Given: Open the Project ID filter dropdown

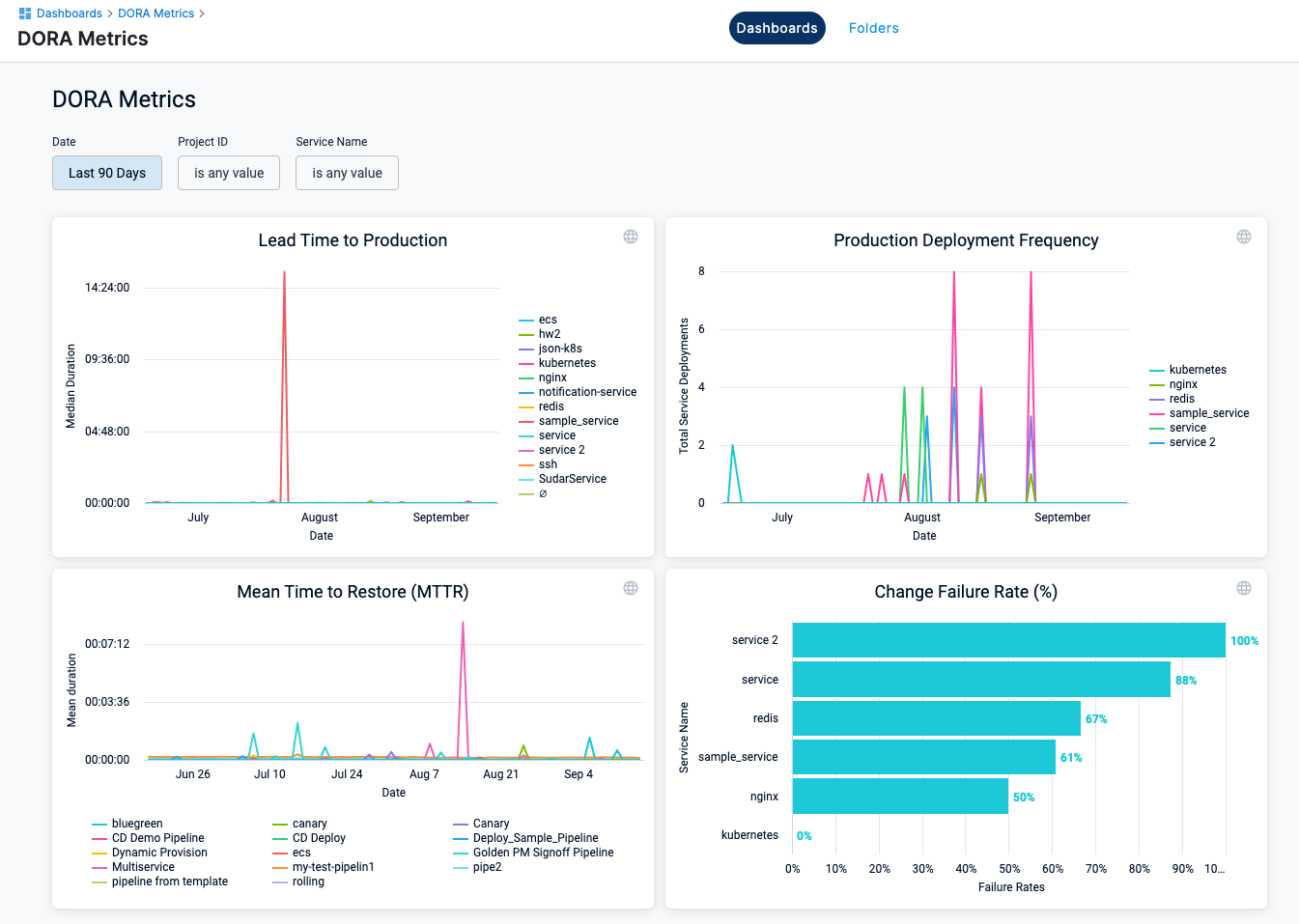Looking at the screenshot, I should click(229, 173).
